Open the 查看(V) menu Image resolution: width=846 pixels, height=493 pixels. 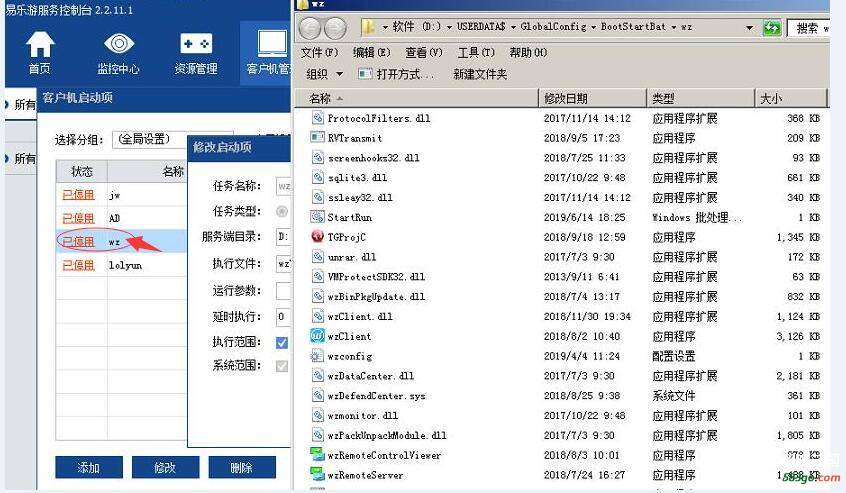(424, 52)
